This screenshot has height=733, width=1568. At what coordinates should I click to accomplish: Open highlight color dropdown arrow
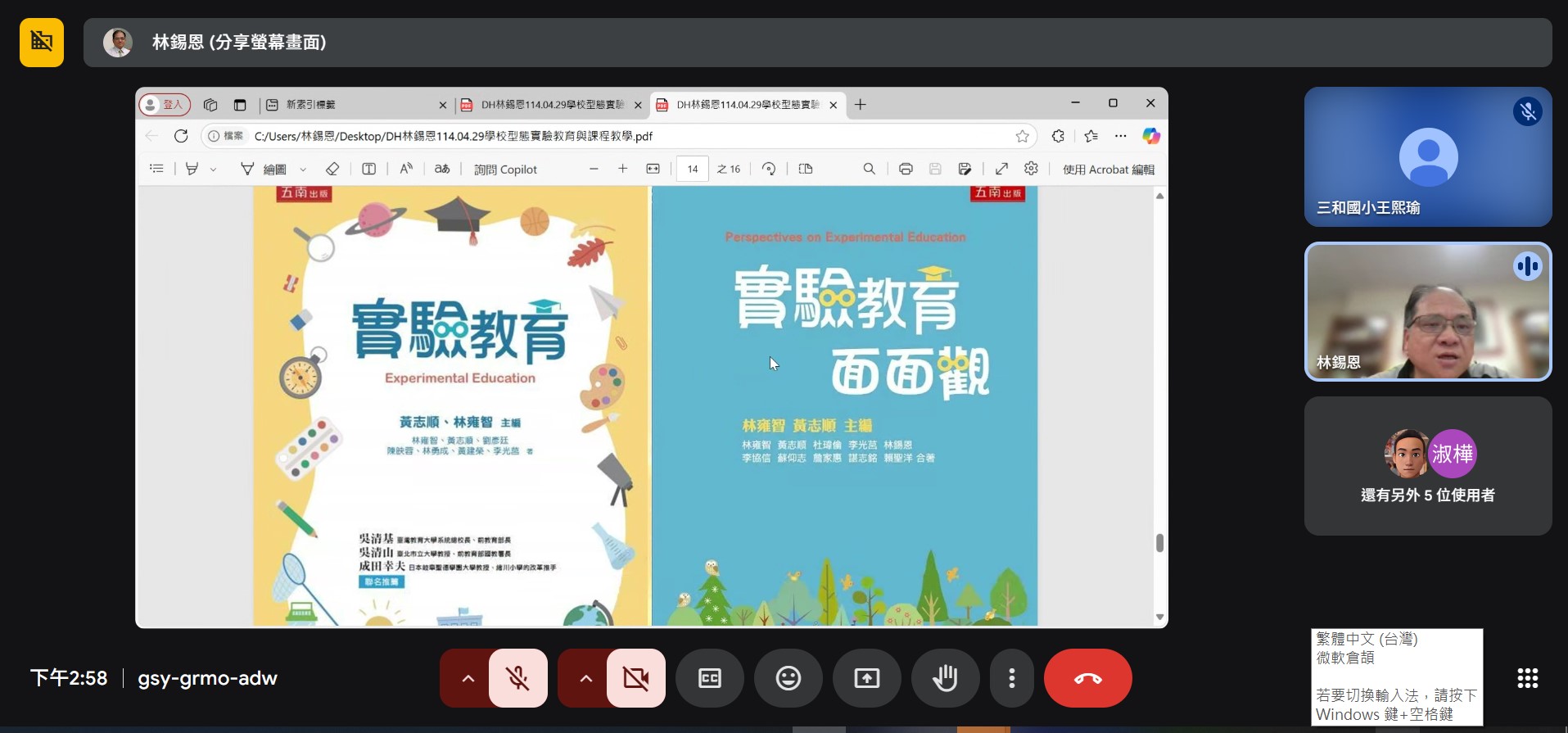pyautogui.click(x=214, y=170)
